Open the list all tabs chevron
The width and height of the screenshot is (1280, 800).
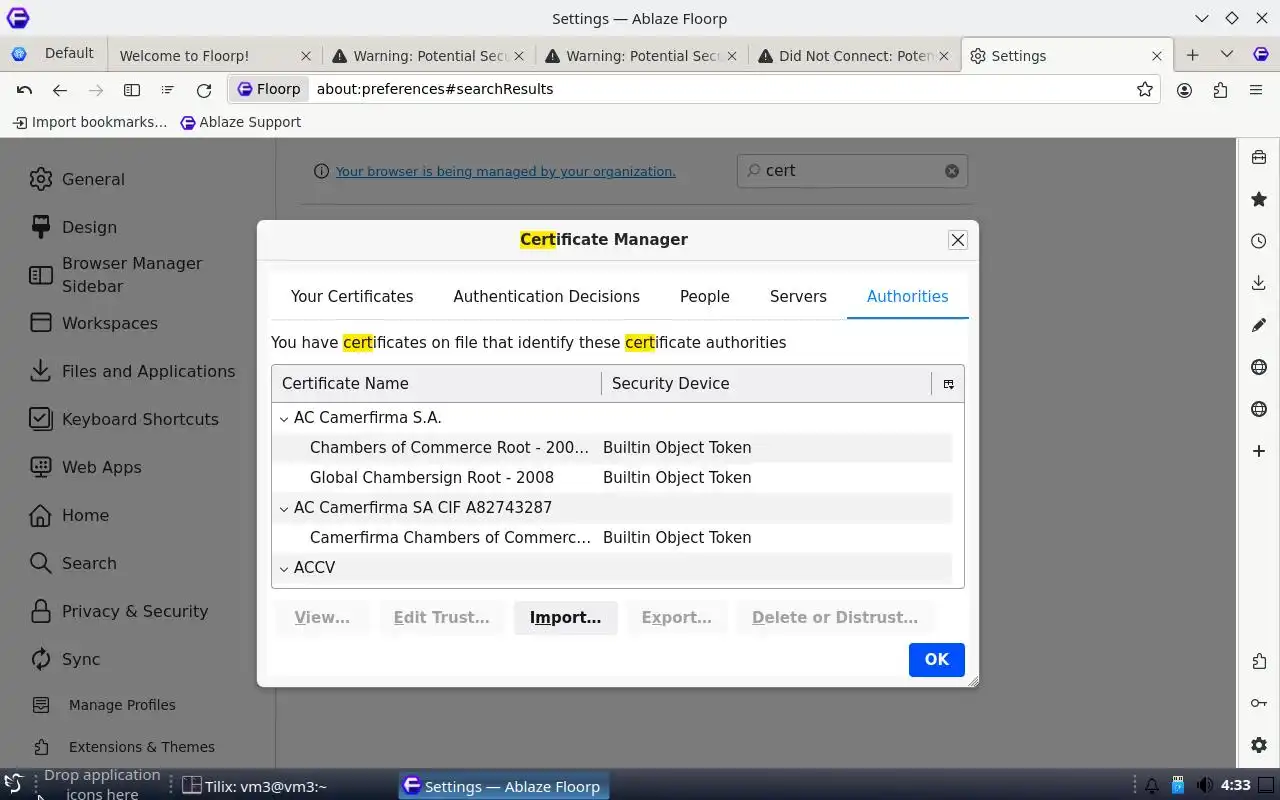pyautogui.click(x=1227, y=55)
